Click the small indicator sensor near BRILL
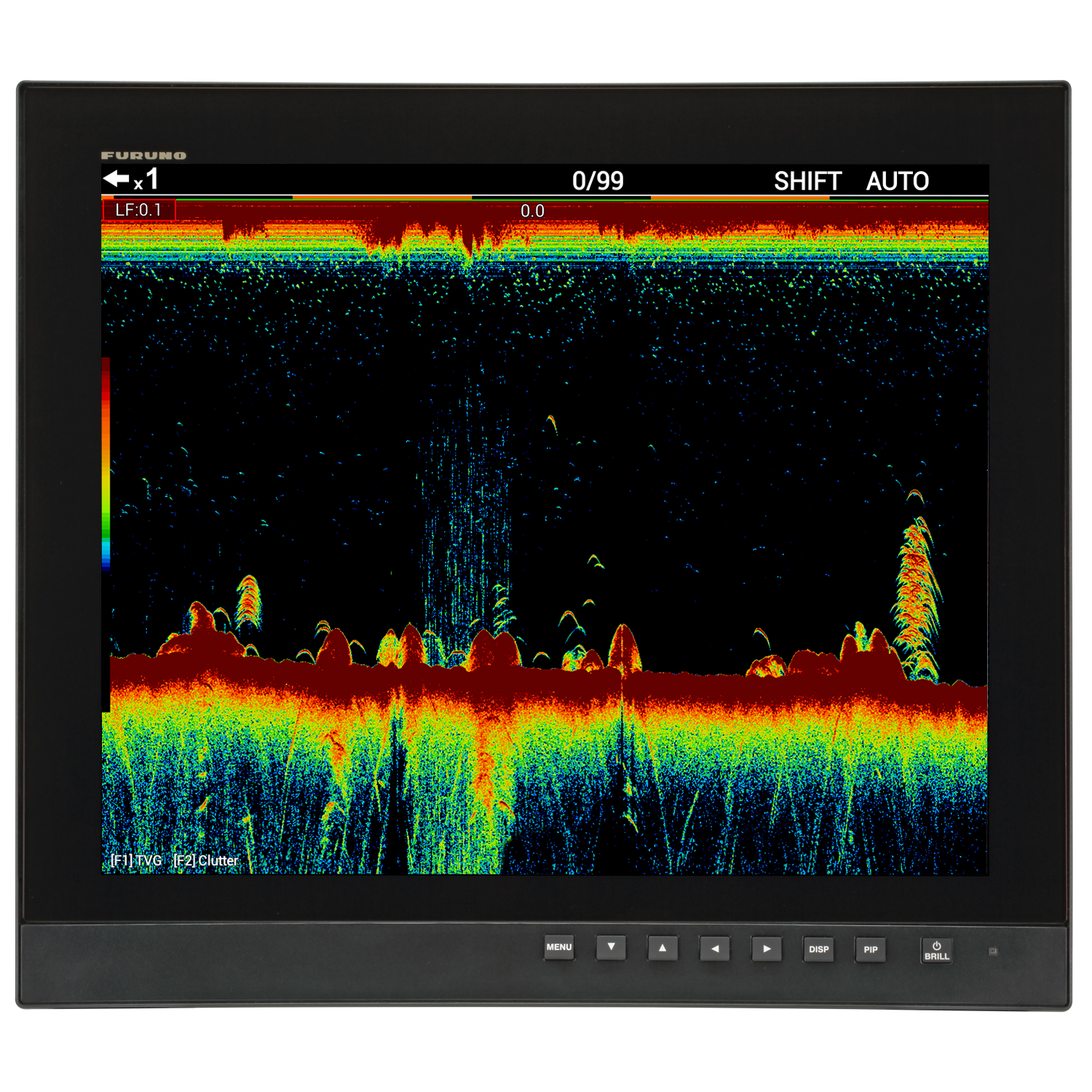This screenshot has width=1092, height=1092. click(x=993, y=951)
